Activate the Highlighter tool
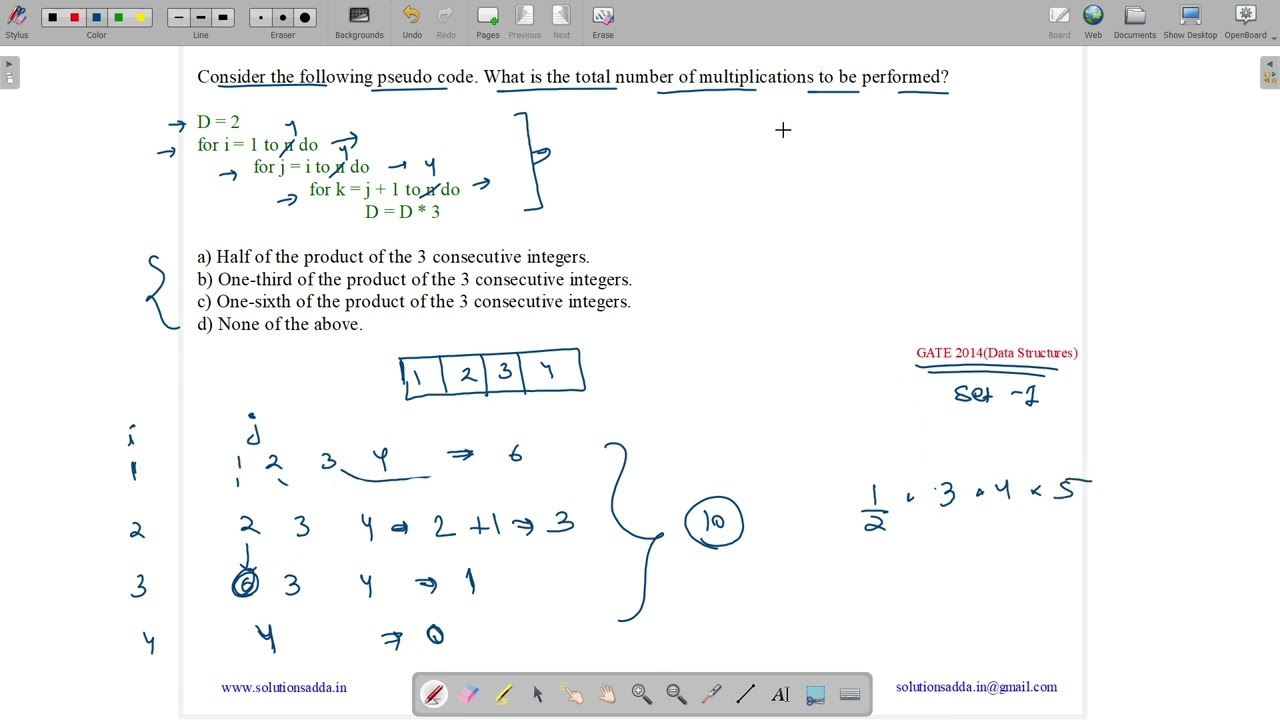The width and height of the screenshot is (1280, 720). click(x=503, y=694)
